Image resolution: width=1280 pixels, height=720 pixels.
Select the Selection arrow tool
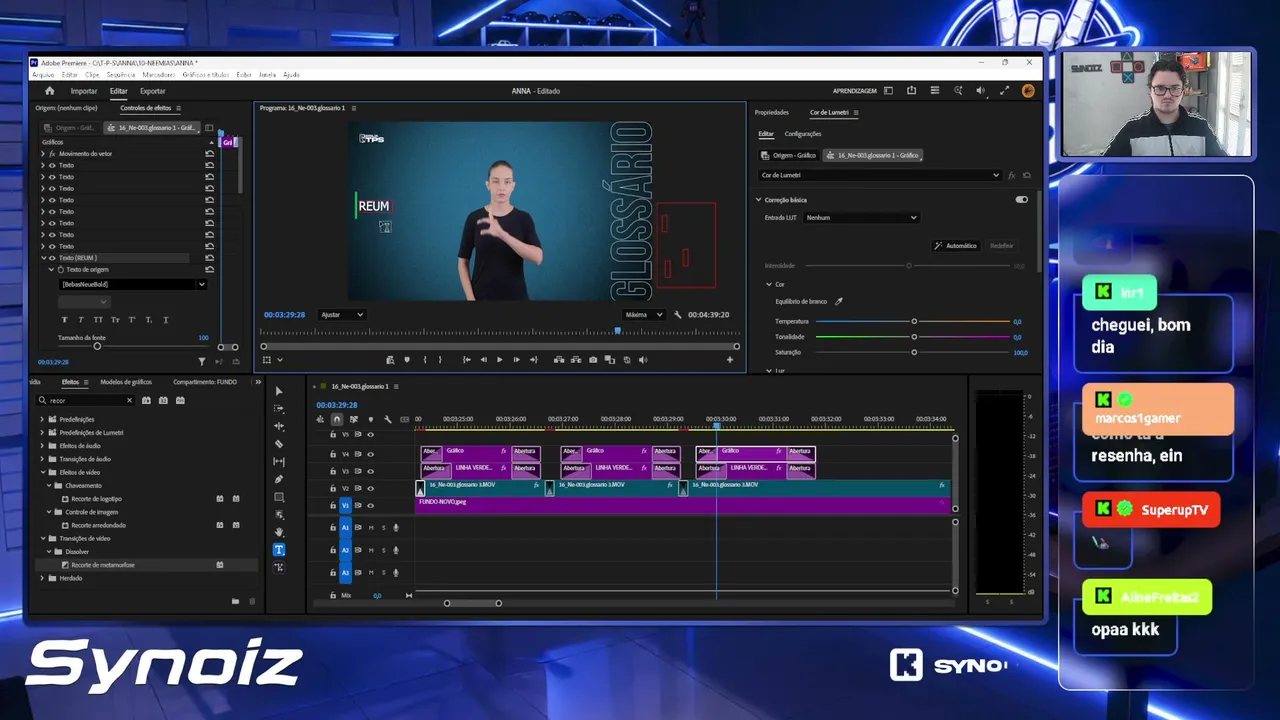(279, 391)
